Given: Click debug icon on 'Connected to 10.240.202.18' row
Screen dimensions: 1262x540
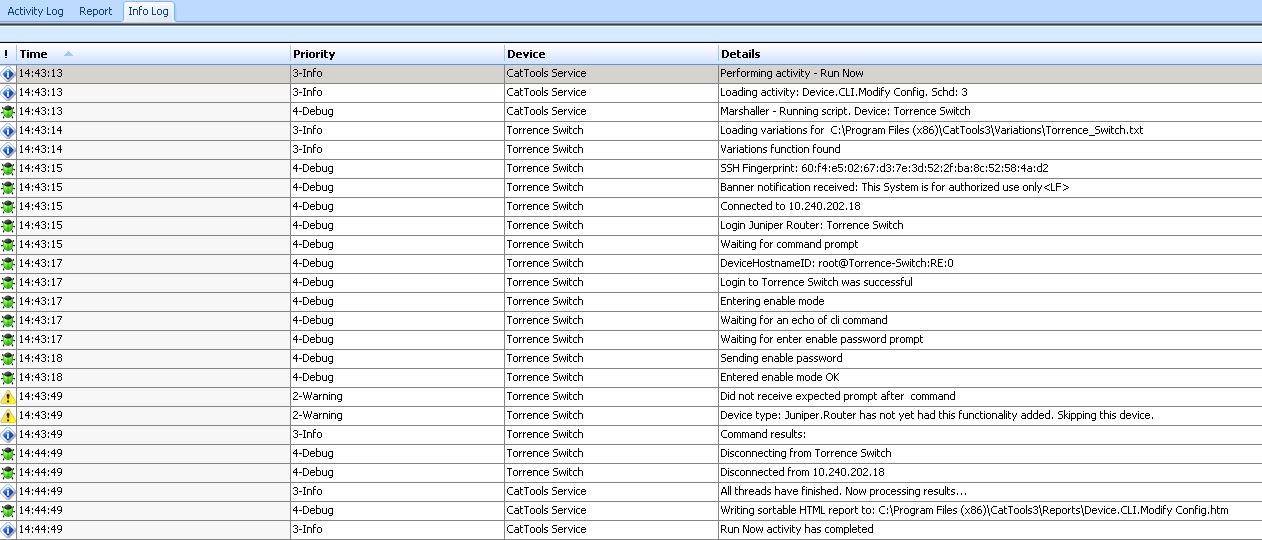Looking at the screenshot, I should [8, 207].
